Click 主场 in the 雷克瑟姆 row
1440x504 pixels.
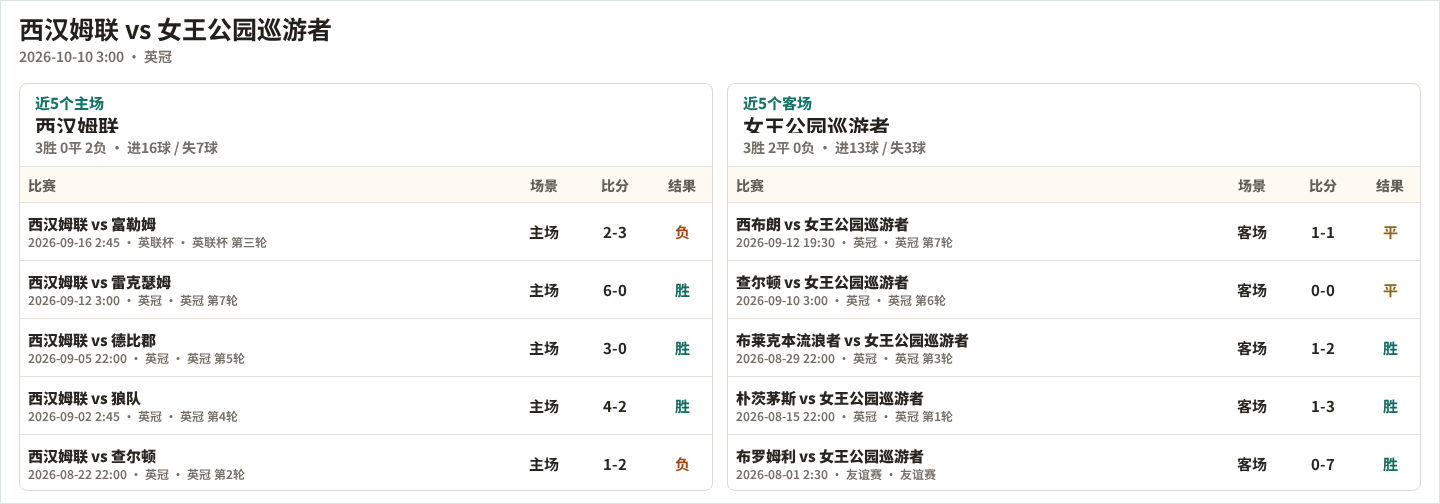click(544, 291)
